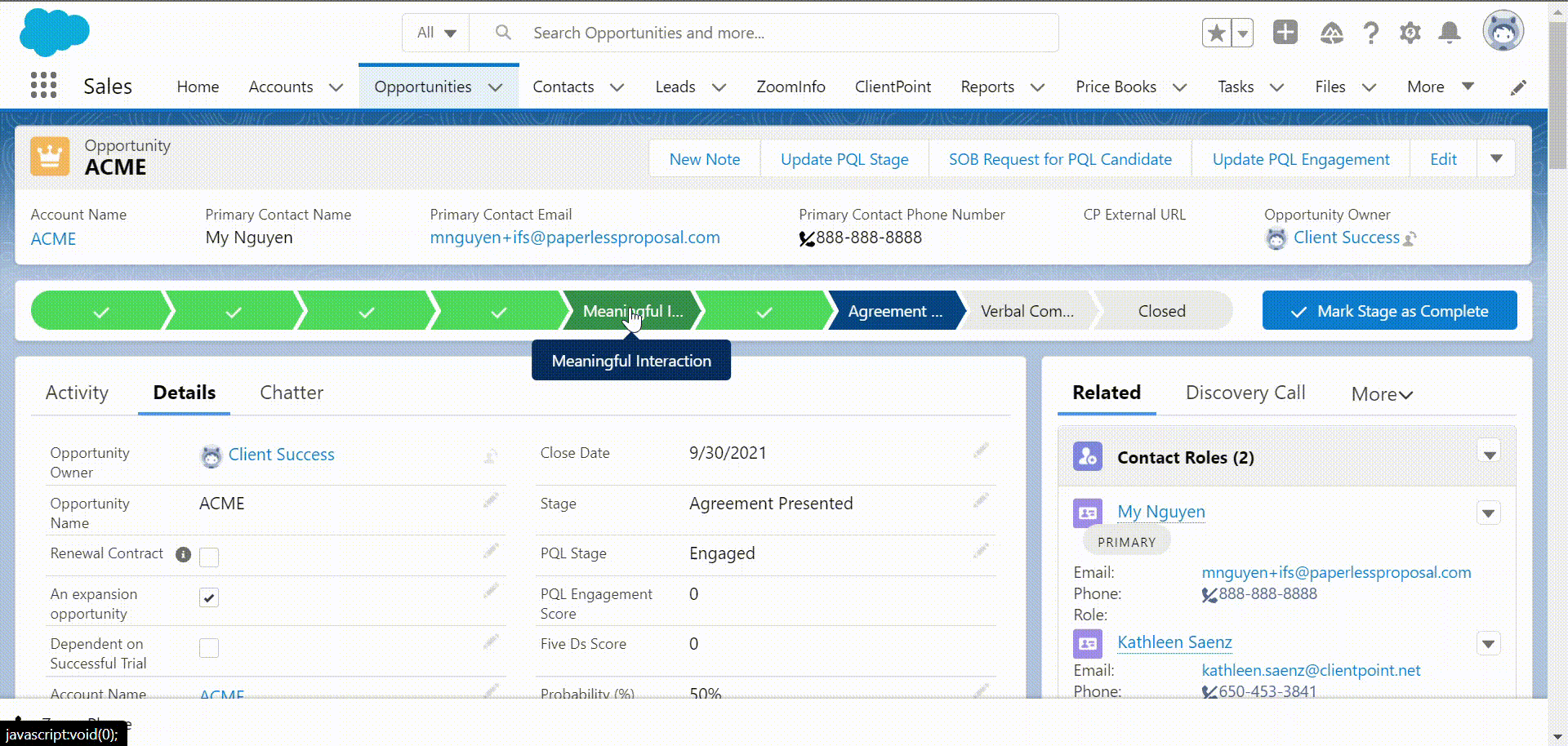Click SOB Request for PQL Candidate
This screenshot has height=746, width=1568.
pyautogui.click(x=1060, y=159)
